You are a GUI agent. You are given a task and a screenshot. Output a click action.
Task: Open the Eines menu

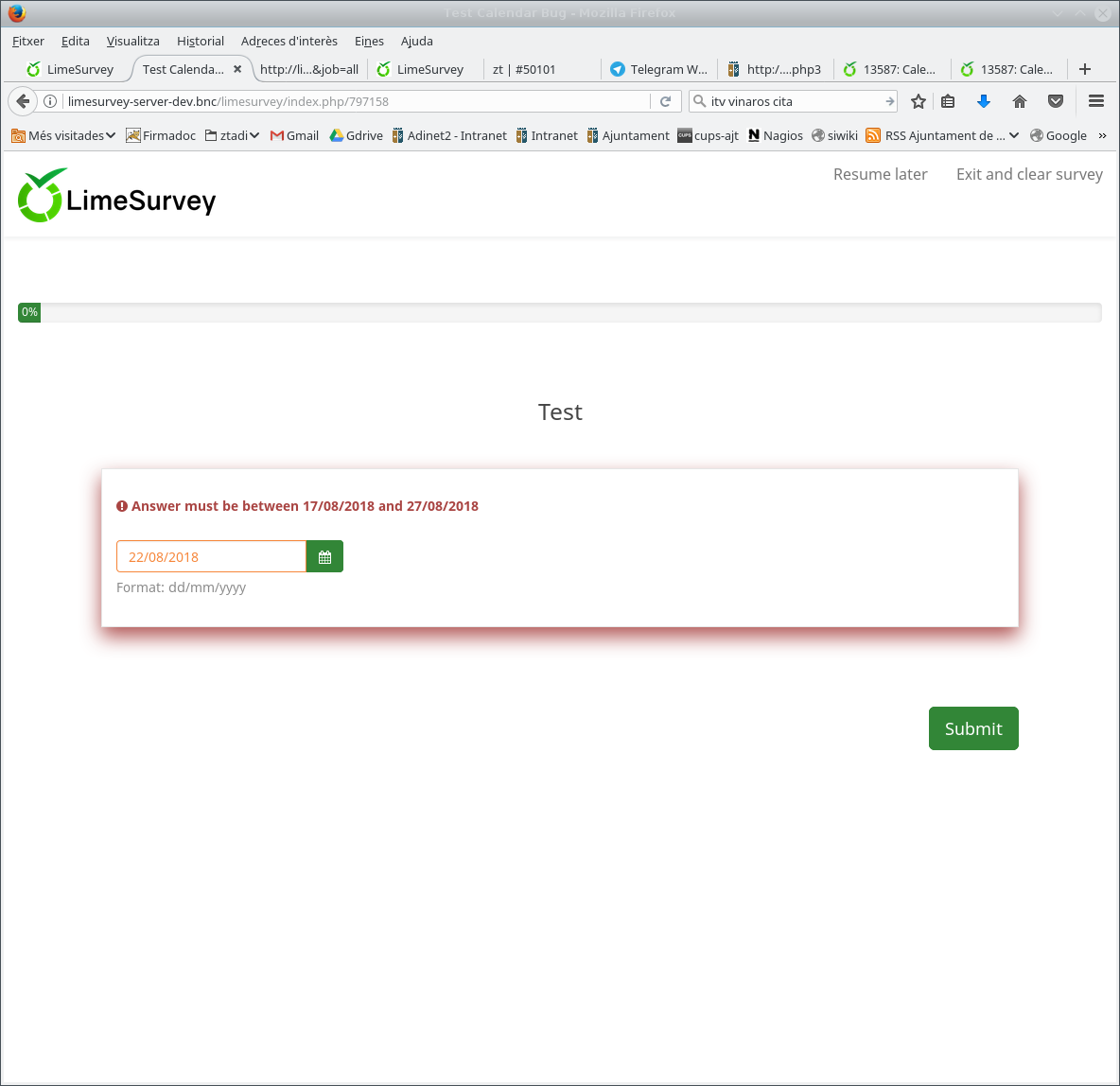pyautogui.click(x=369, y=42)
